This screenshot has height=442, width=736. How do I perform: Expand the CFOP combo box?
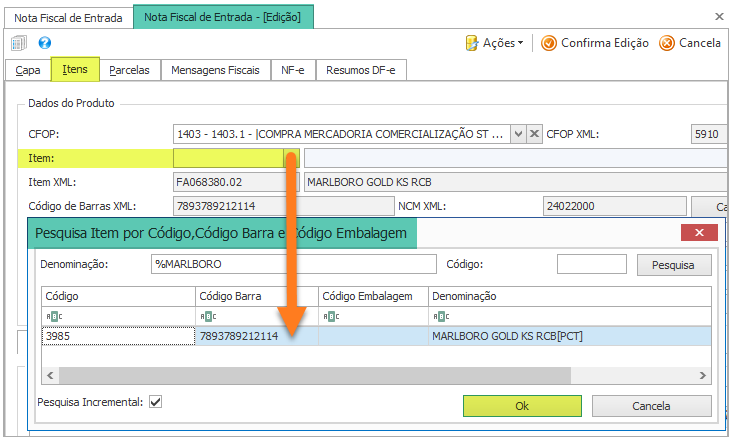[517, 134]
